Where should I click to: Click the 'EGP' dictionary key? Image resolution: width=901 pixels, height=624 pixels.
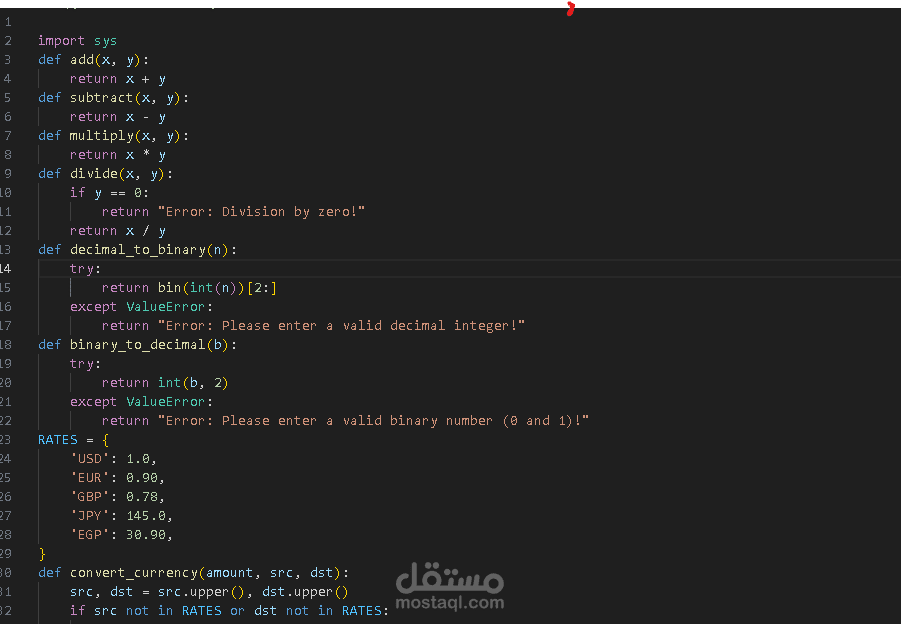tap(90, 534)
